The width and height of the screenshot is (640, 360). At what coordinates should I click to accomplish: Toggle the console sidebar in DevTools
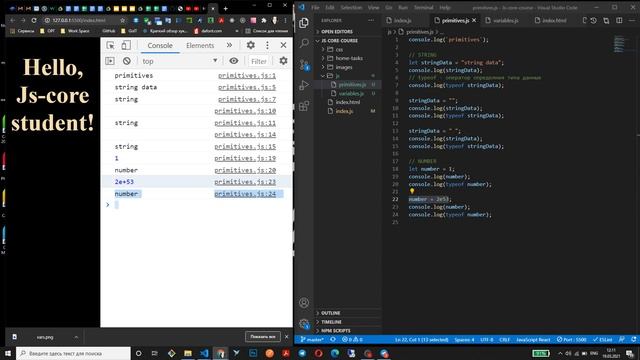[x=110, y=61]
